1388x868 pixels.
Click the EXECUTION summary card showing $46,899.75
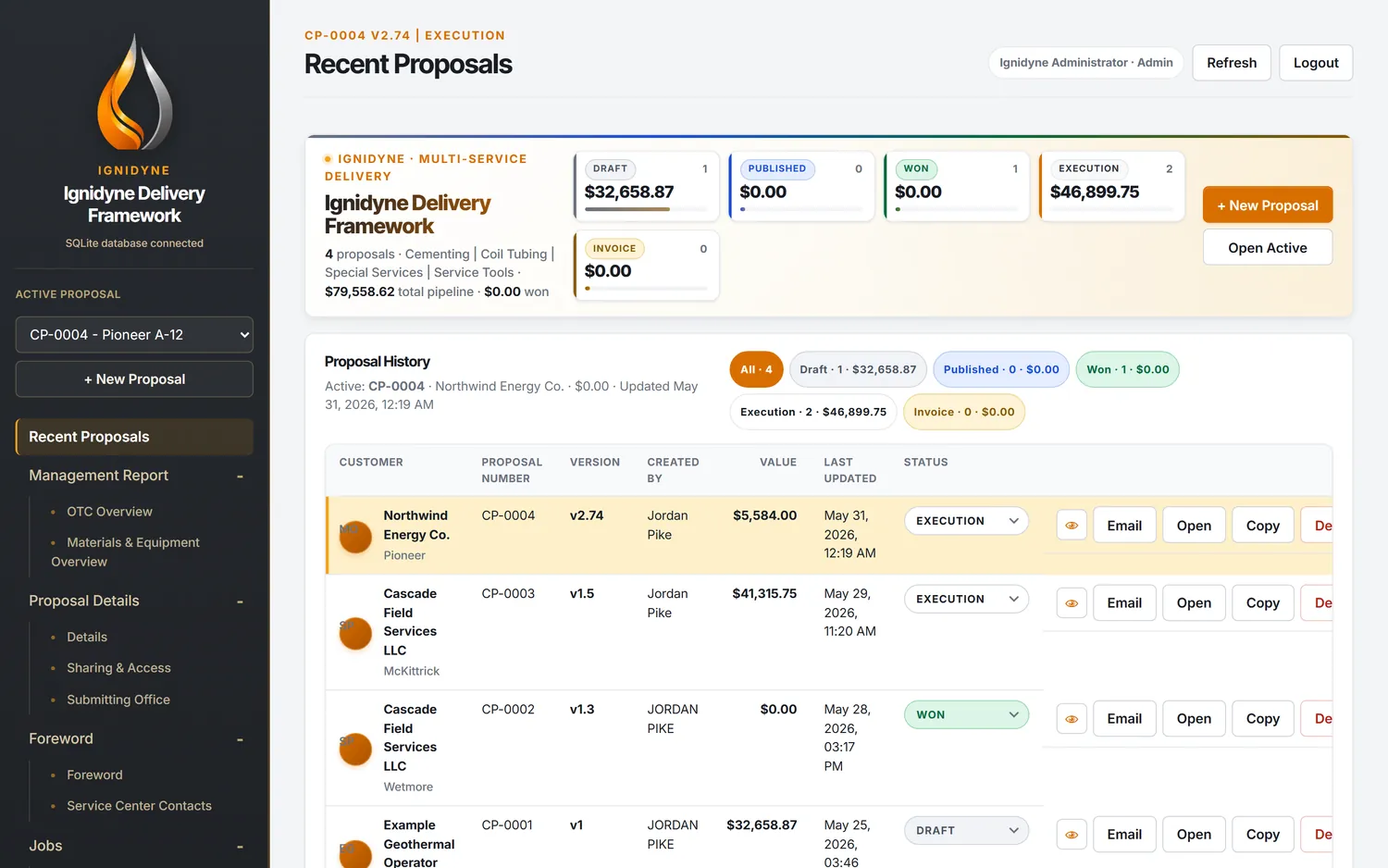(1111, 186)
